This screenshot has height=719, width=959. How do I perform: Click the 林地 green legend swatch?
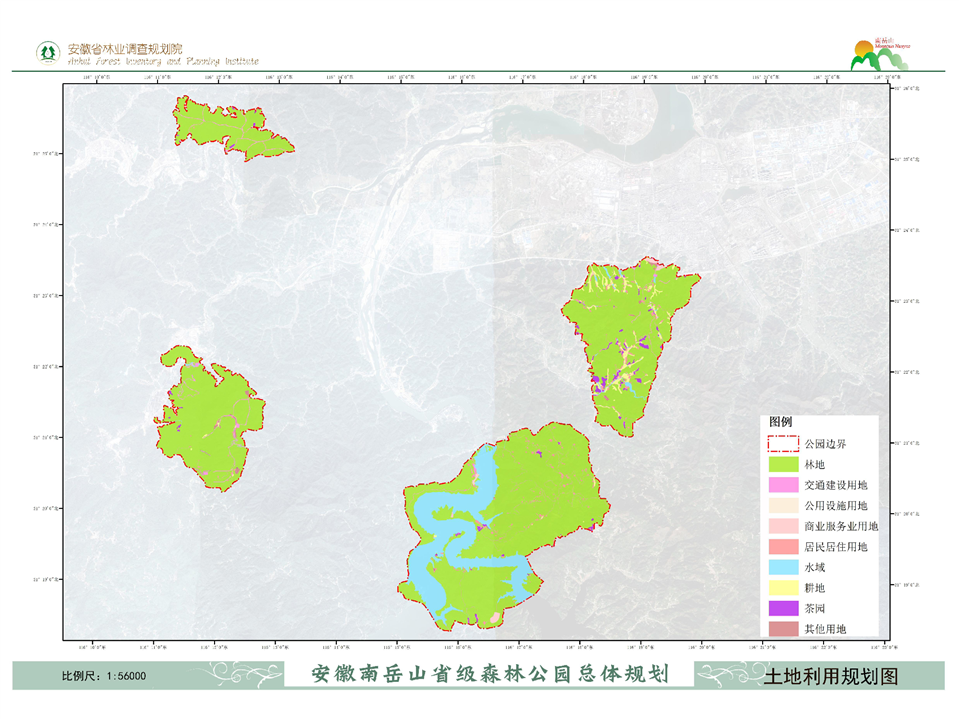click(783, 465)
